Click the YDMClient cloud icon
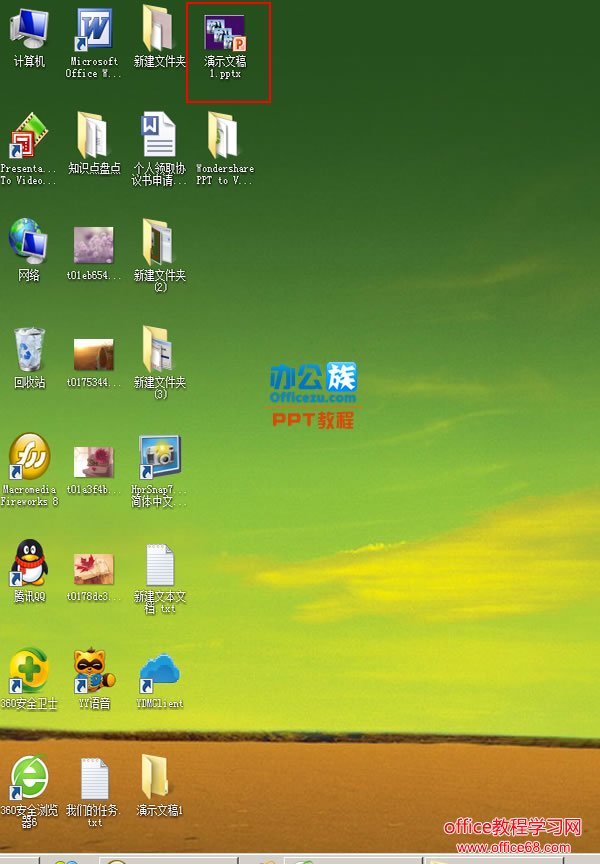The height and width of the screenshot is (864, 600). tap(159, 672)
